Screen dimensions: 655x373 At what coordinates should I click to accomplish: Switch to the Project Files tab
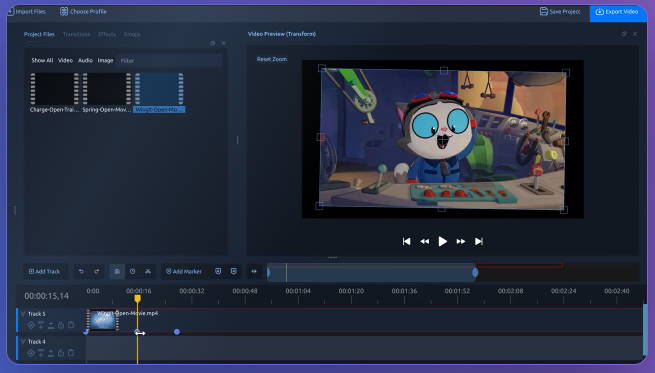[x=39, y=34]
